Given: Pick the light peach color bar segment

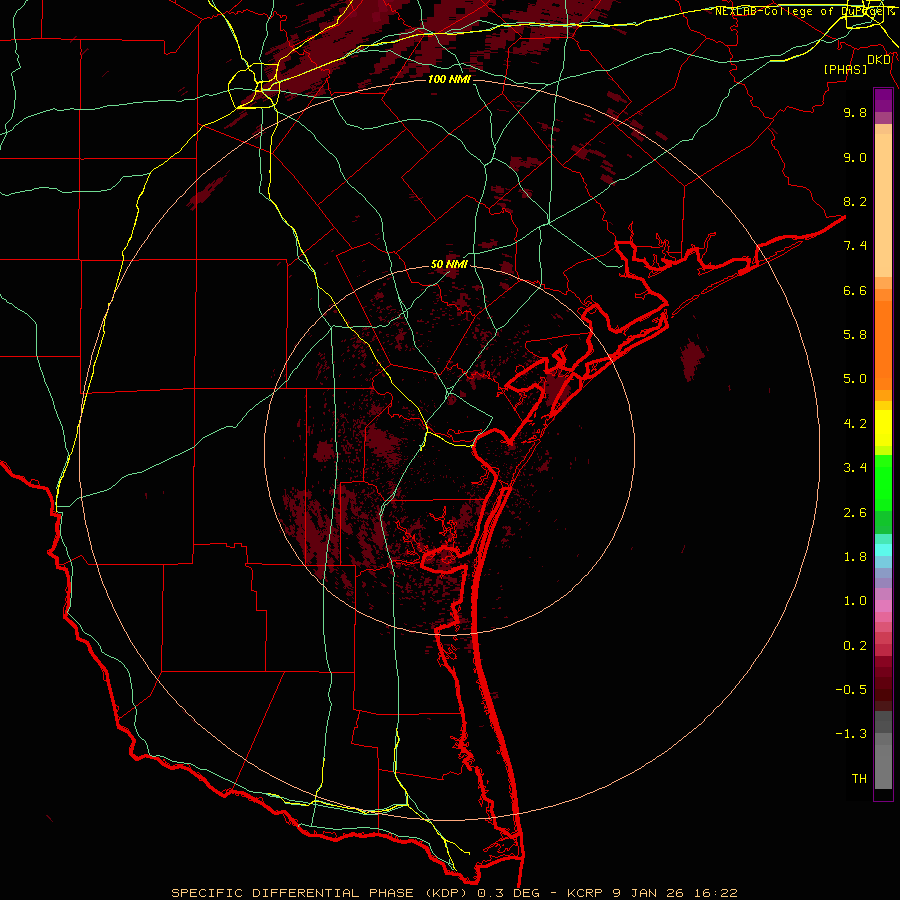Looking at the screenshot, I should tap(883, 205).
